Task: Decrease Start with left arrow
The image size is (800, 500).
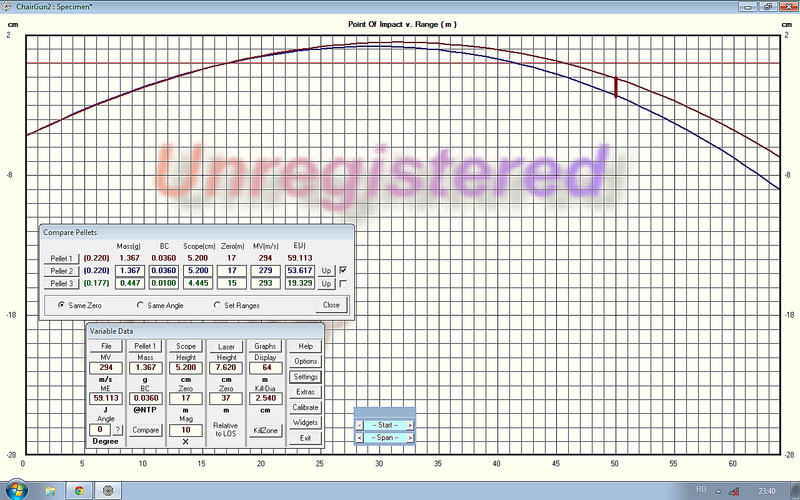Action: [x=359, y=425]
